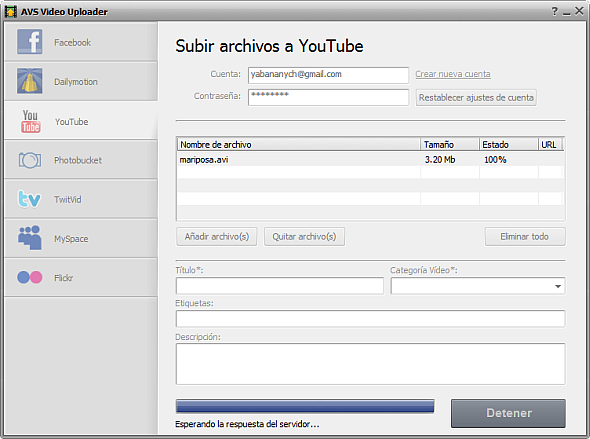The width and height of the screenshot is (590, 439).
Task: Switch to the MySpace tab label
Action: coord(71,239)
